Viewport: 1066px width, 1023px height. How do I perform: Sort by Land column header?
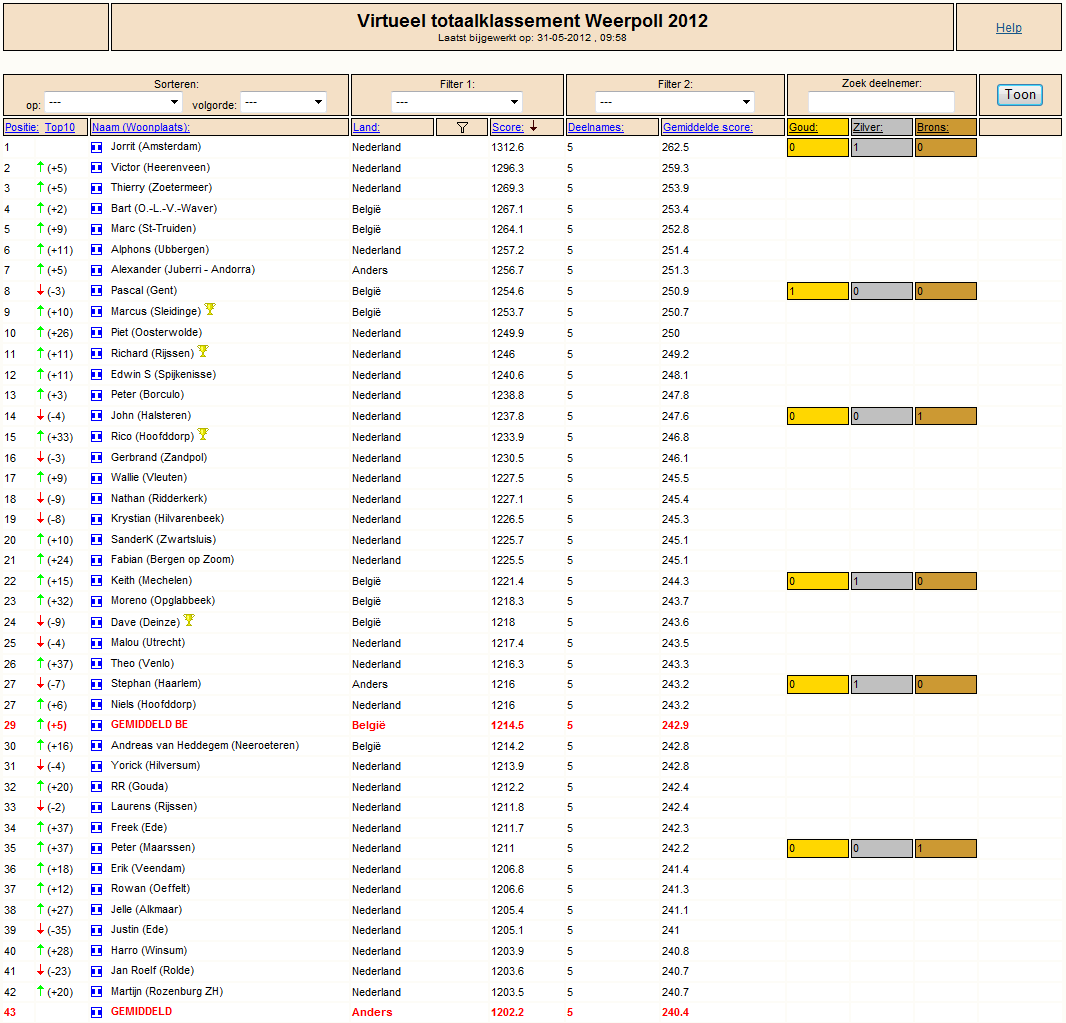[x=366, y=127]
